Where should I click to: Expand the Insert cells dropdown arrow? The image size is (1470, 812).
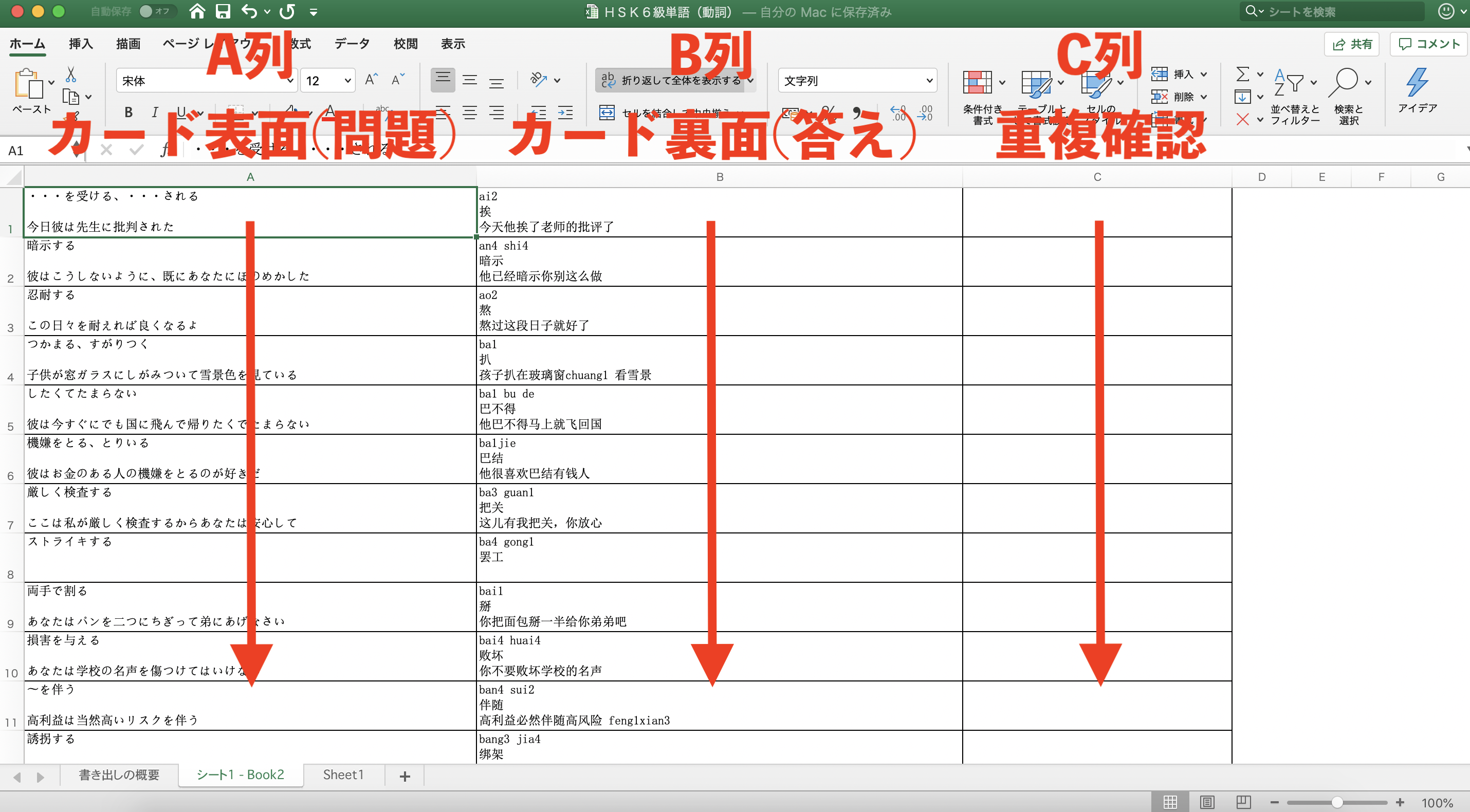point(1204,74)
